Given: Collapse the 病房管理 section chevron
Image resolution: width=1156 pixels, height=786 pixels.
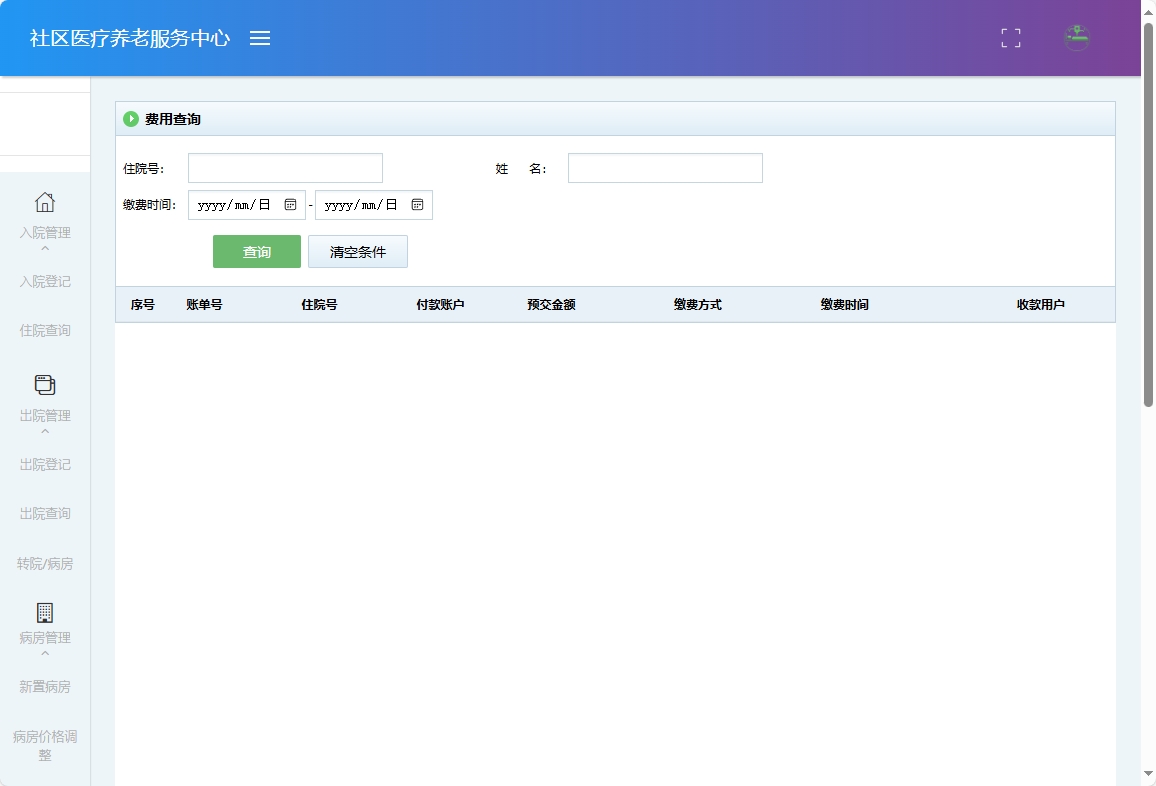Looking at the screenshot, I should point(44,652).
